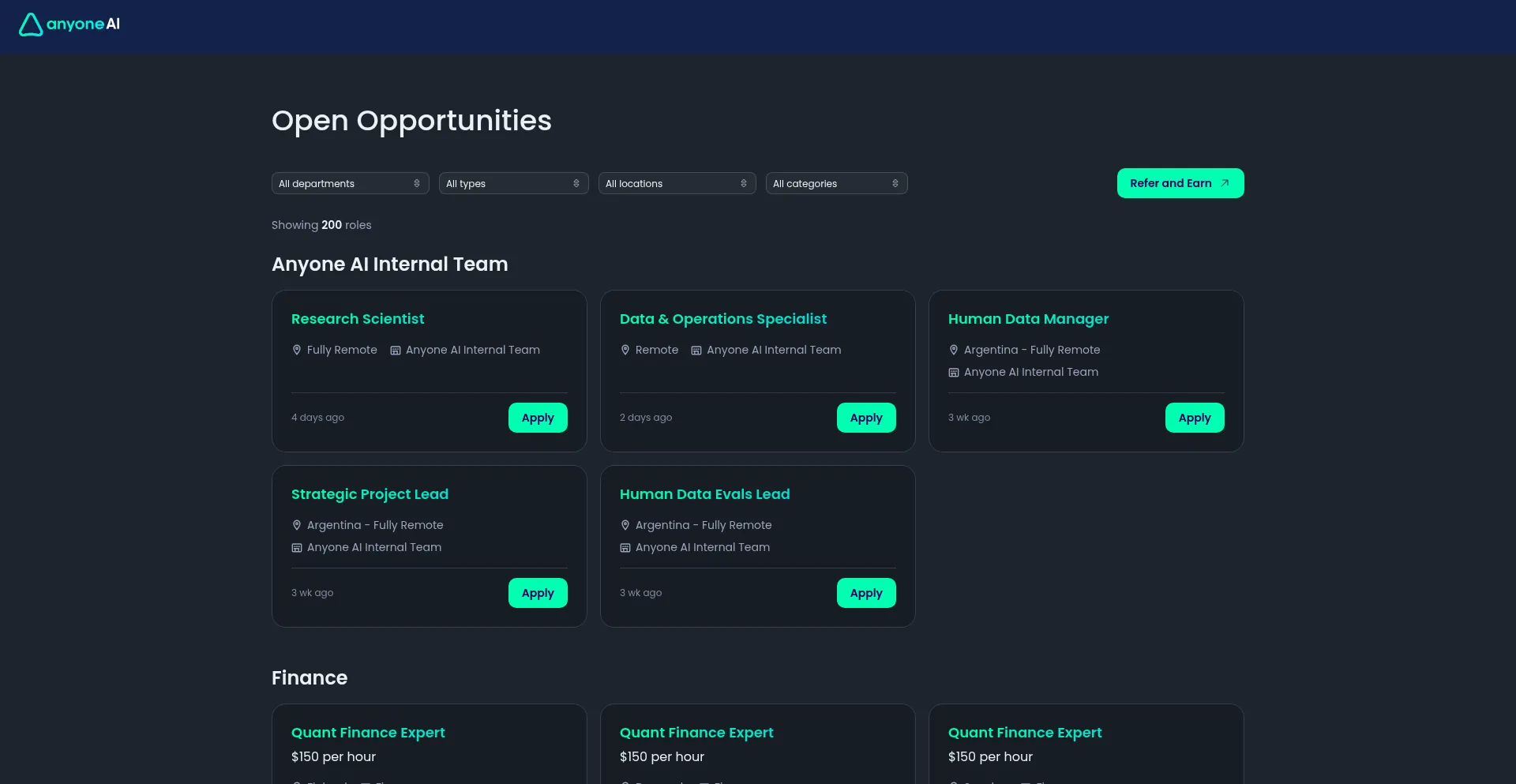Open the All departments dropdown

coord(350,183)
